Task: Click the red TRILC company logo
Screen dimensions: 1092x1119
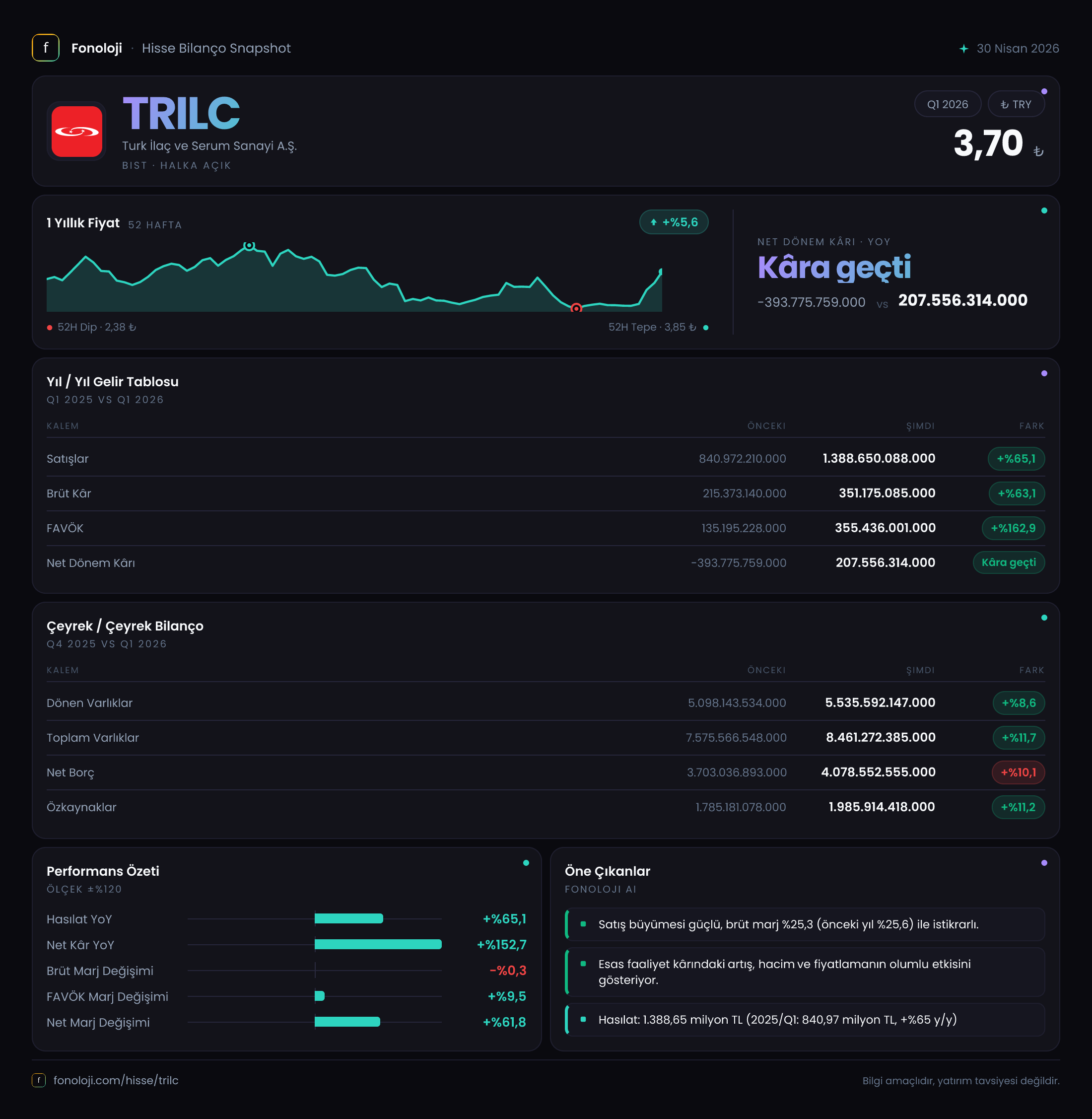Action: 77,132
